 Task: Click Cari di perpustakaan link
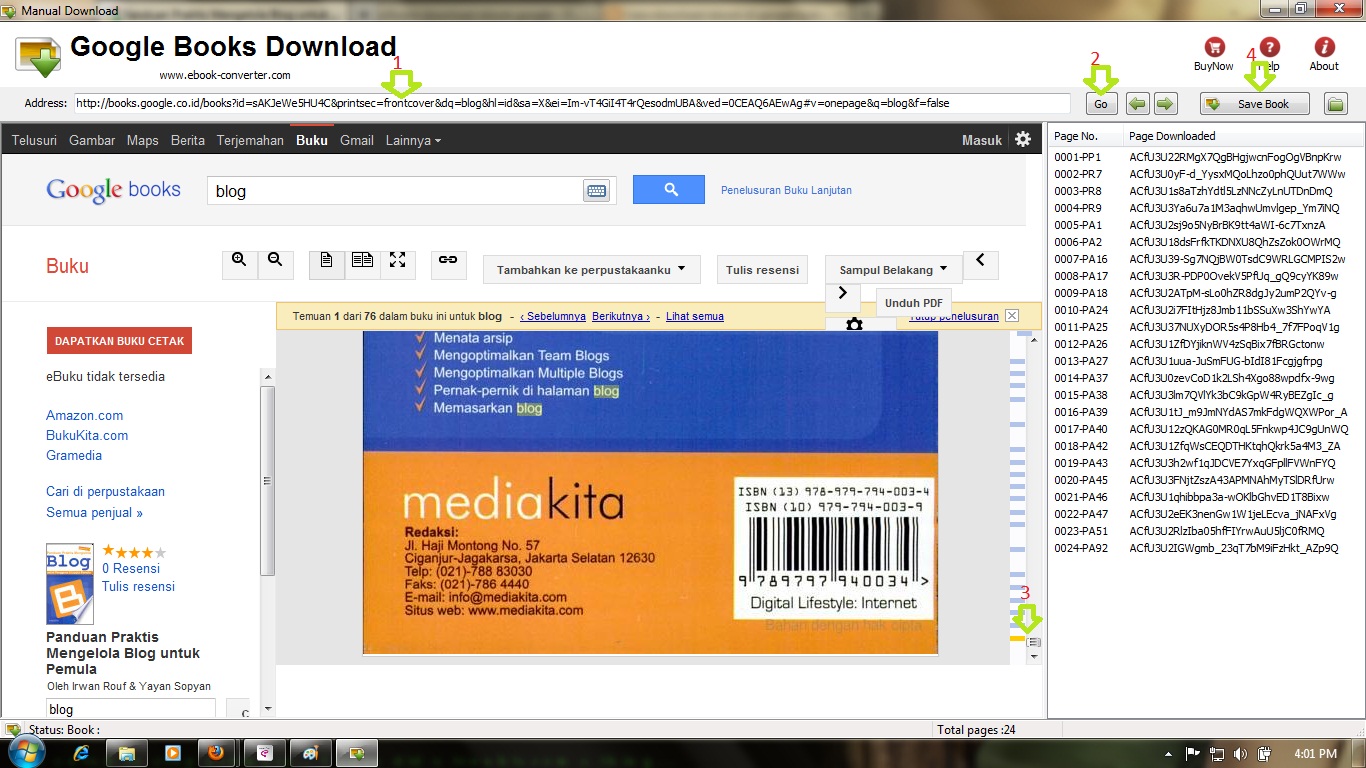coord(105,491)
